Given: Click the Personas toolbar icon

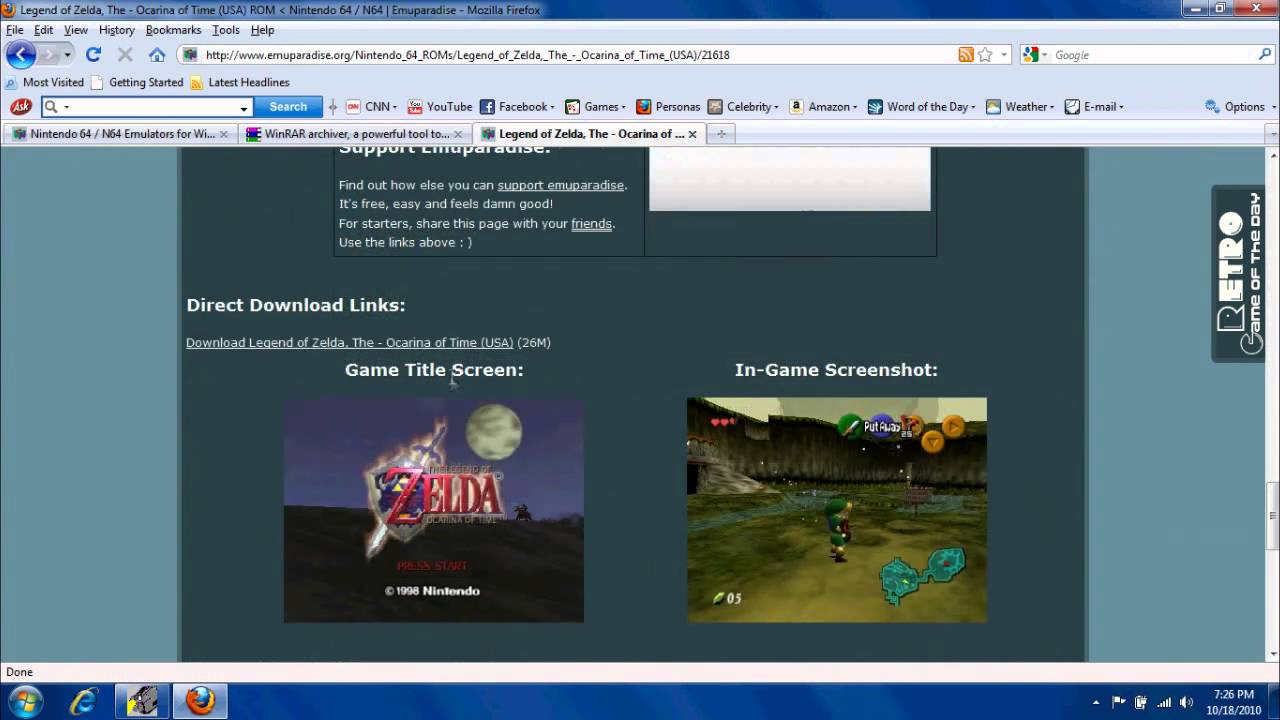Looking at the screenshot, I should (668, 107).
